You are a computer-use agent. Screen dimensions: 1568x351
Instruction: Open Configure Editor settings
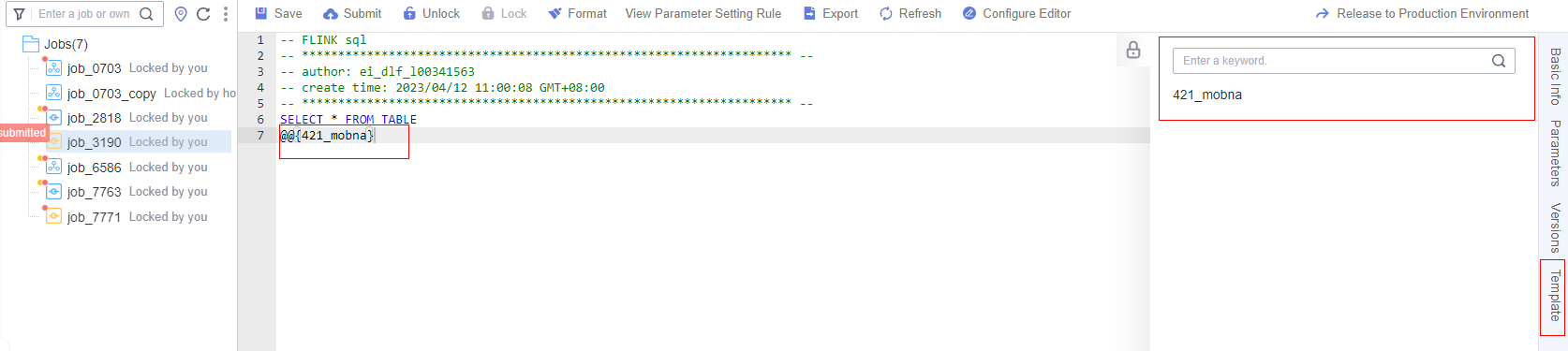(x=1016, y=13)
